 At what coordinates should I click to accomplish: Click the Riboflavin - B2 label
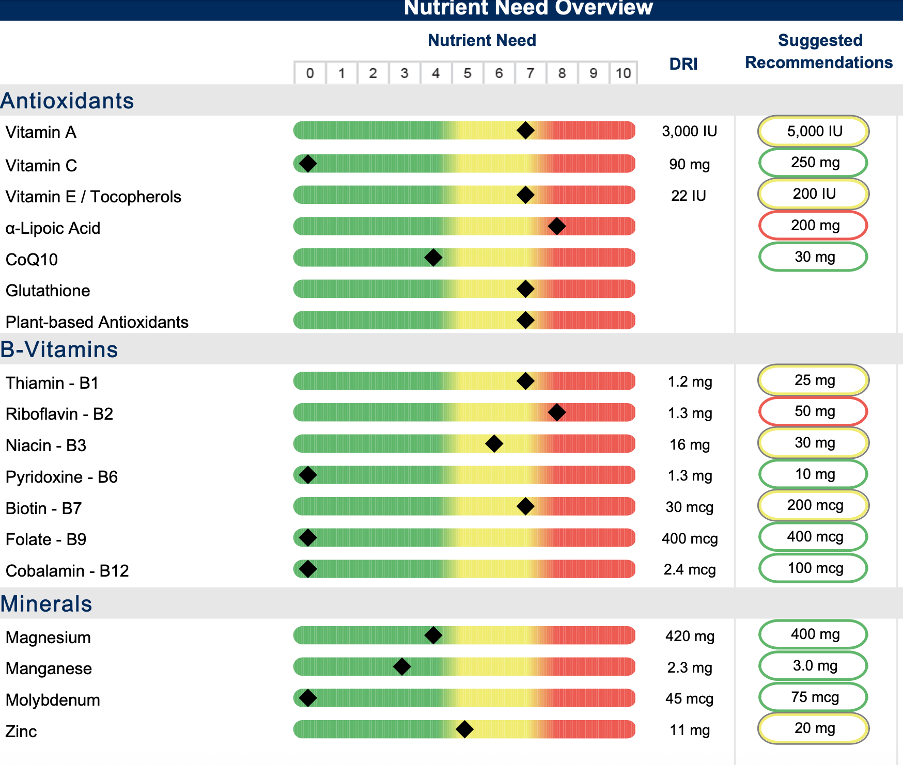pyautogui.click(x=59, y=414)
